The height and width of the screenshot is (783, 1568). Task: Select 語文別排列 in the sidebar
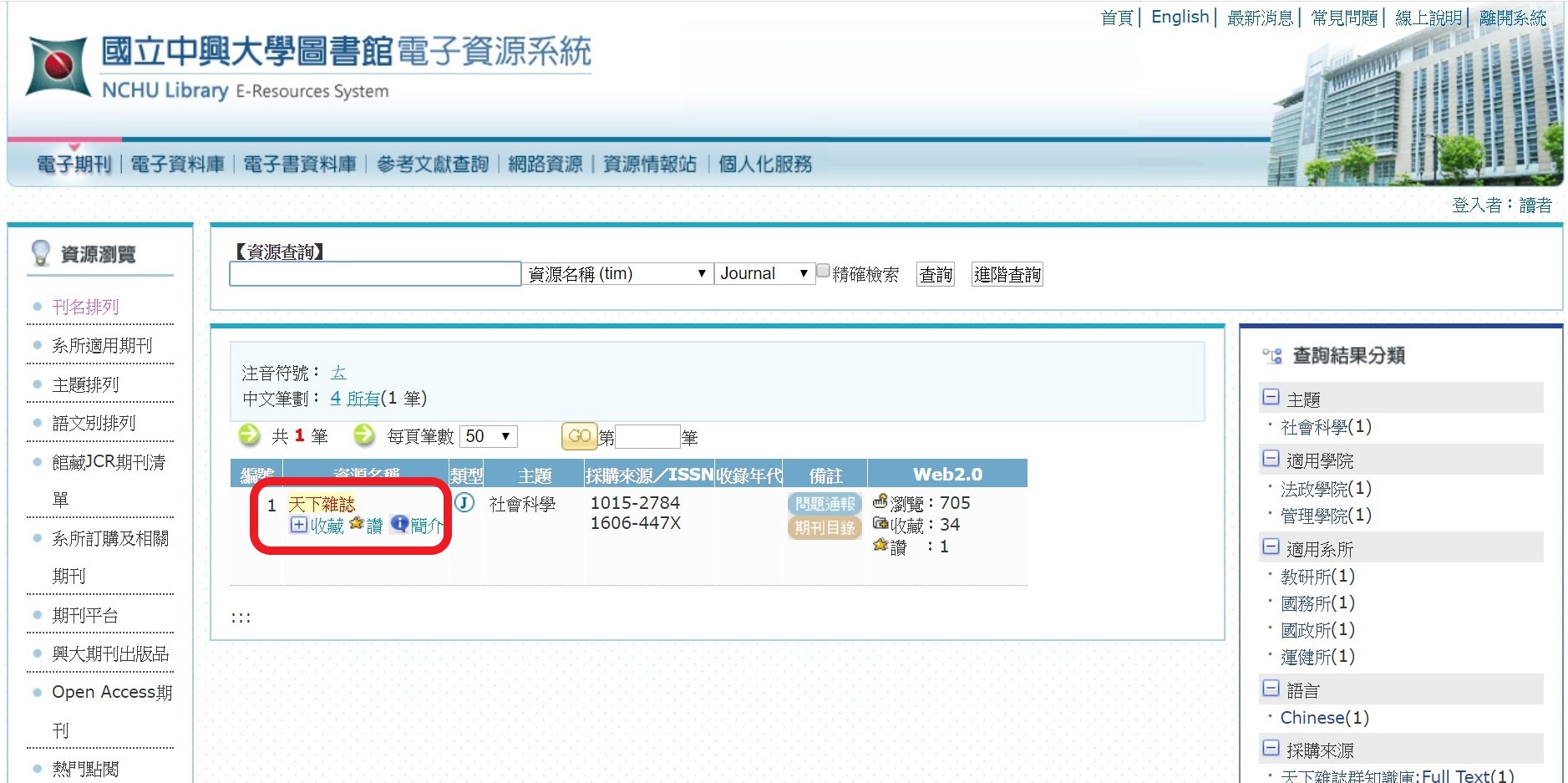coord(94,423)
